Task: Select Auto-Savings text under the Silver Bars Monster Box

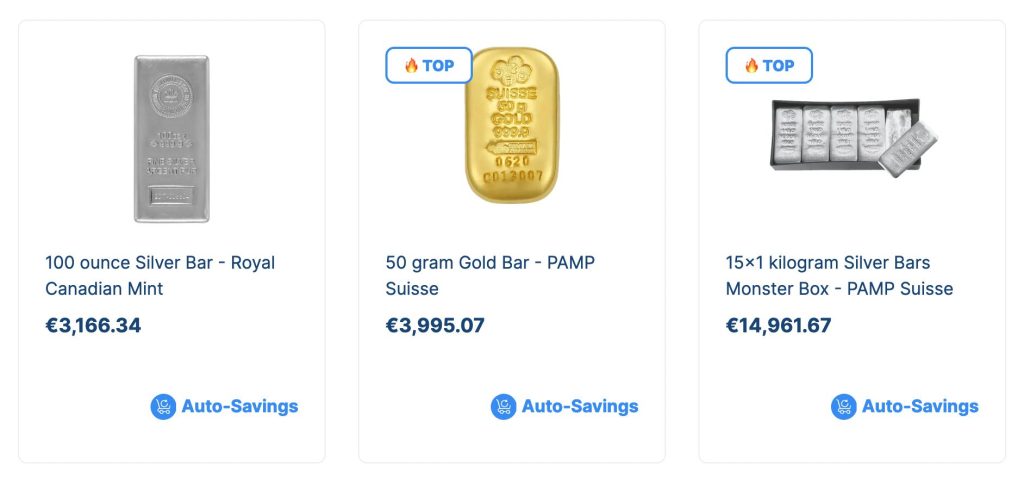Action: point(920,407)
